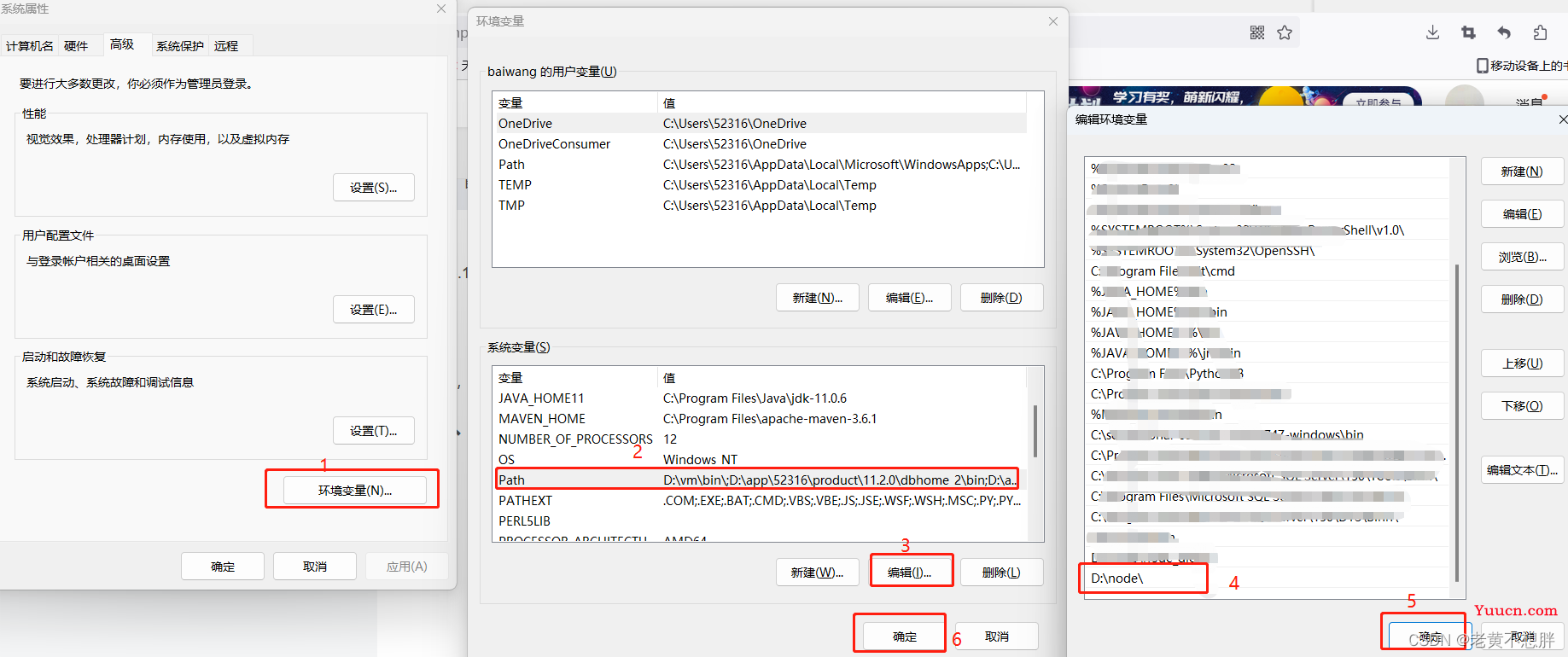Open user profiles 设置(E)... button
Viewport: 1568px width, 657px height.
click(x=374, y=310)
